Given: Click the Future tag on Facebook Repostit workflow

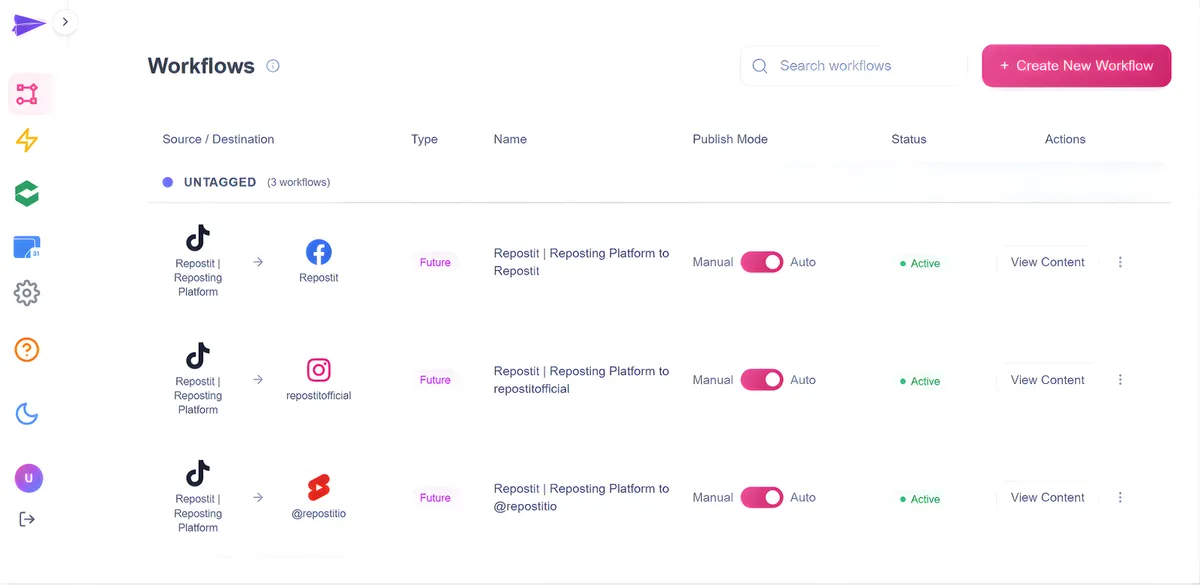Looking at the screenshot, I should coord(435,262).
